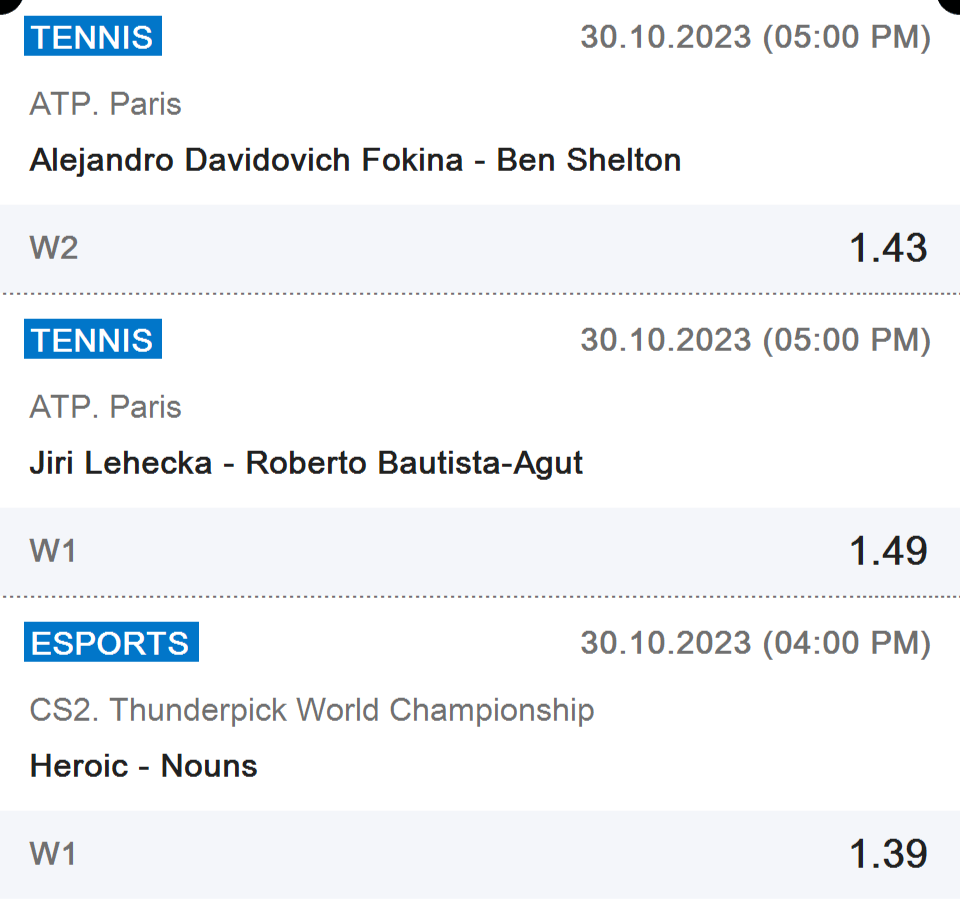This screenshot has height=899, width=960.
Task: Click the date of the Fokina–Shelton match
Action: click(755, 37)
